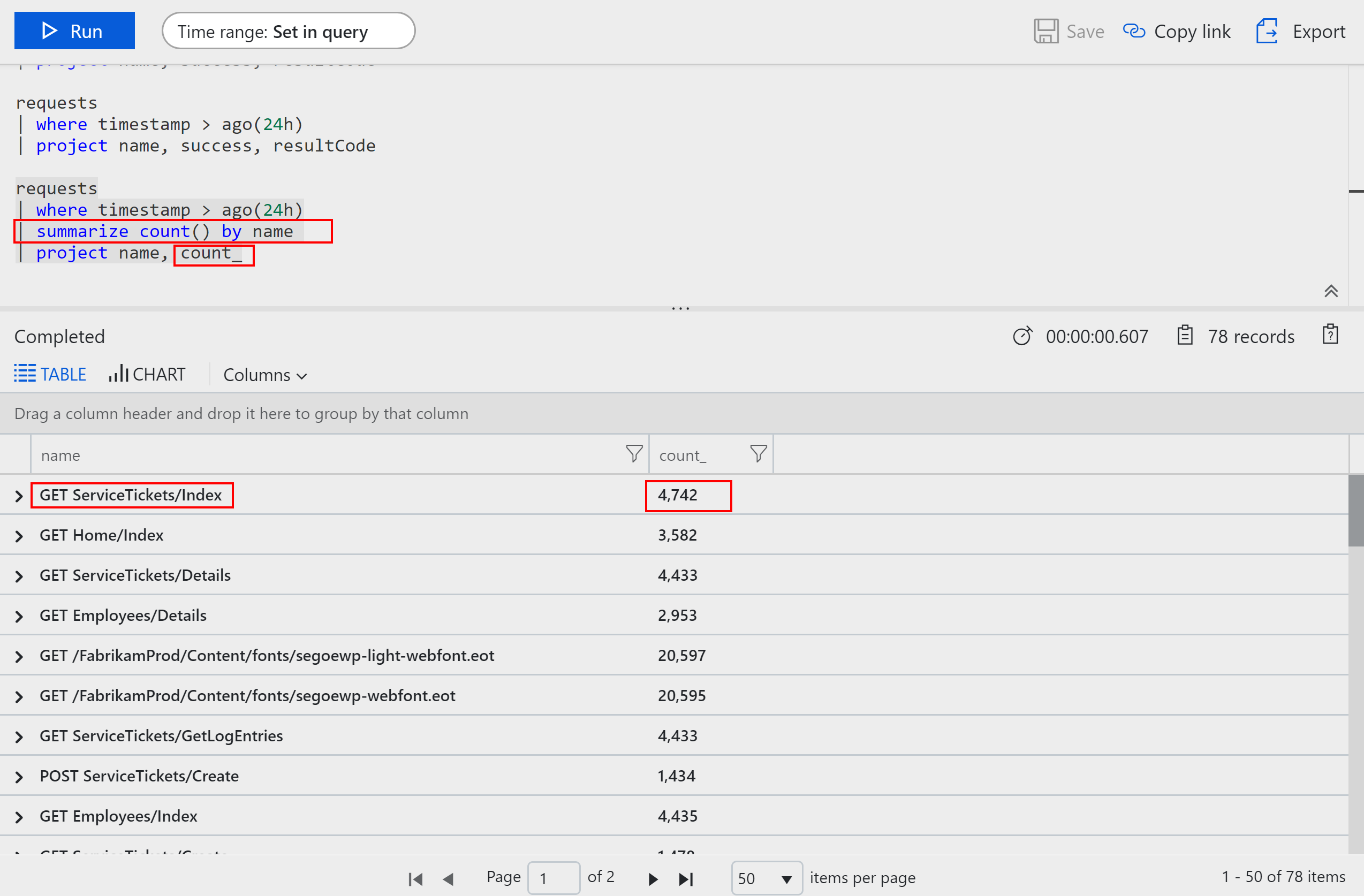The image size is (1364, 896).
Task: Jump to first page with arrow icon
Action: click(x=415, y=878)
